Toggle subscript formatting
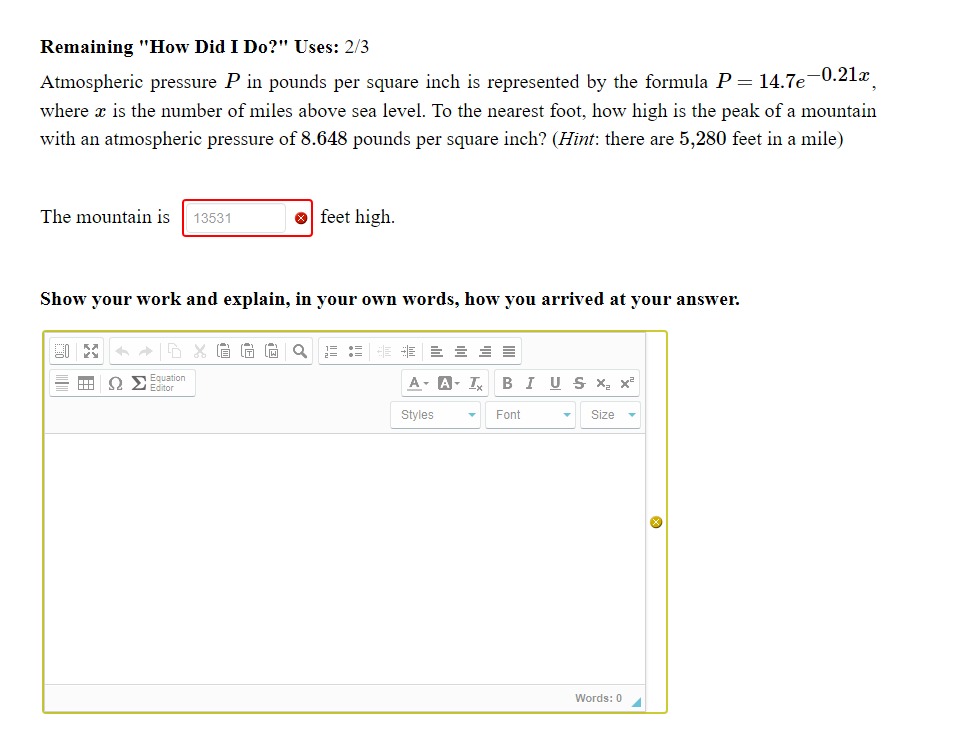 click(x=603, y=383)
